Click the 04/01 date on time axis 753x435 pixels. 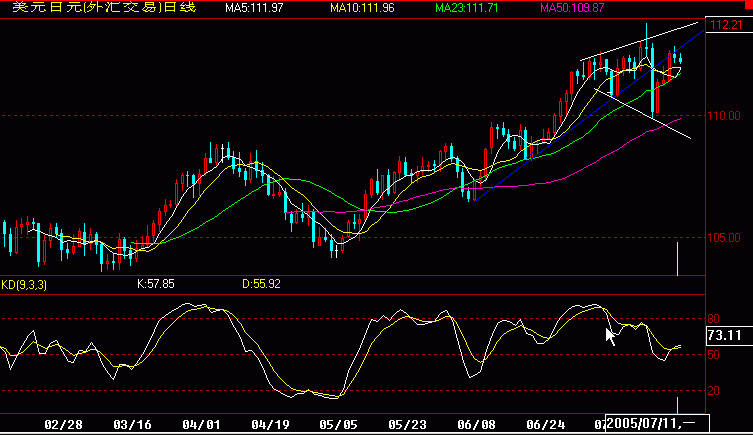[201, 424]
